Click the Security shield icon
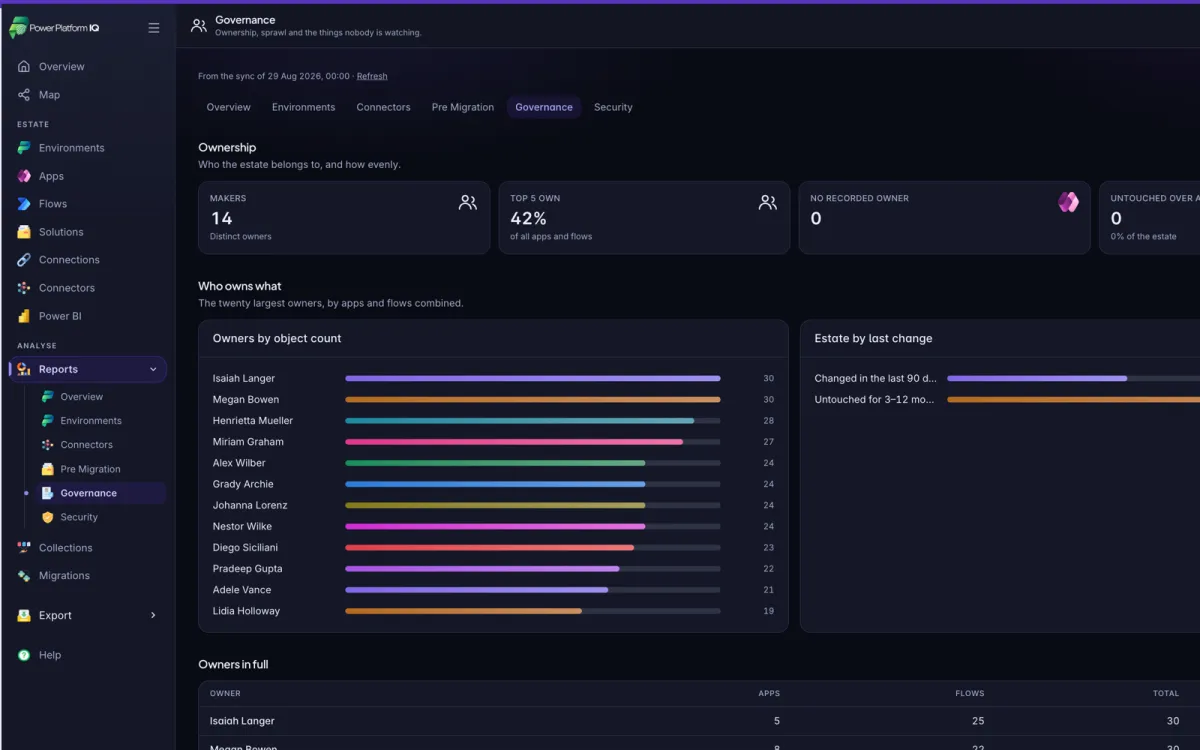1200x750 pixels. (47, 517)
